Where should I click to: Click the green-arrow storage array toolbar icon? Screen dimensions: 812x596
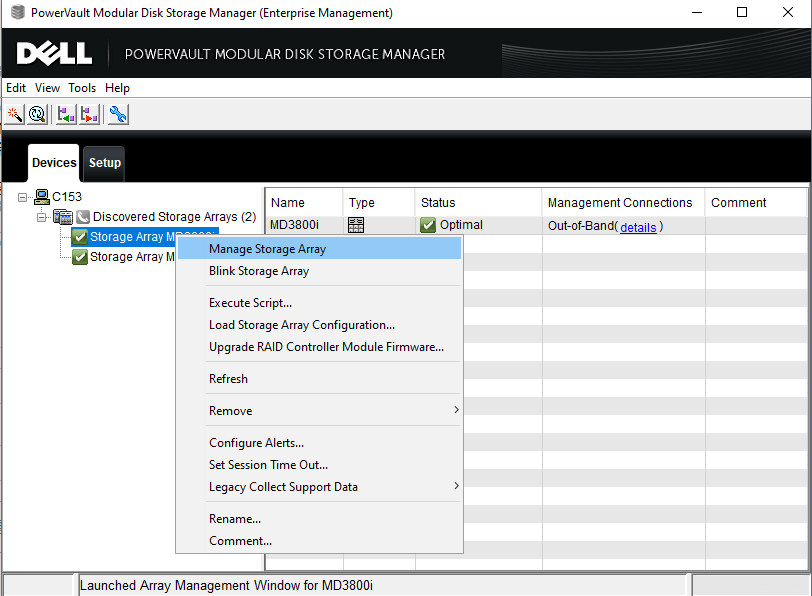[x=66, y=114]
